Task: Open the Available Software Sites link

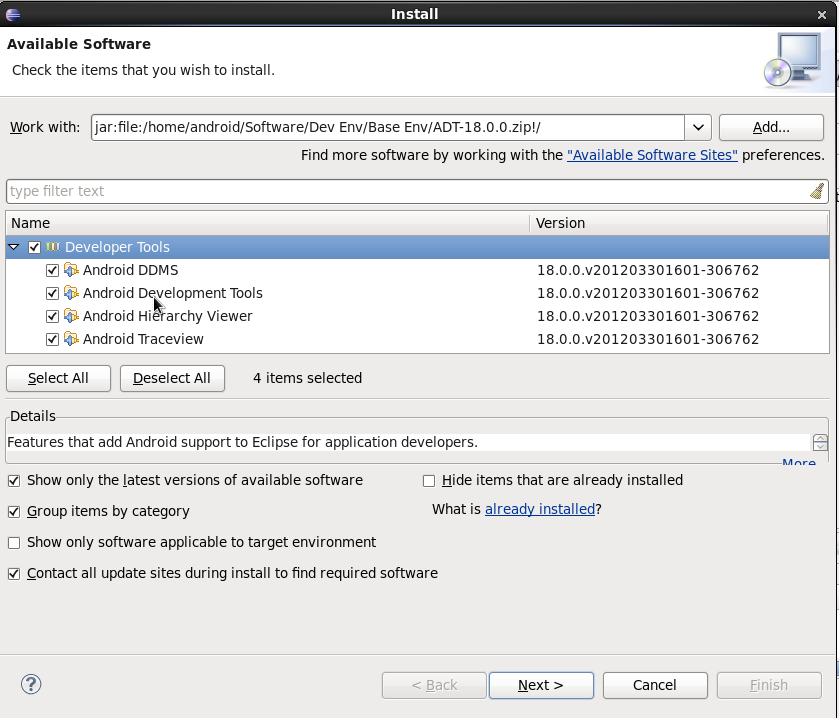Action: coord(652,155)
